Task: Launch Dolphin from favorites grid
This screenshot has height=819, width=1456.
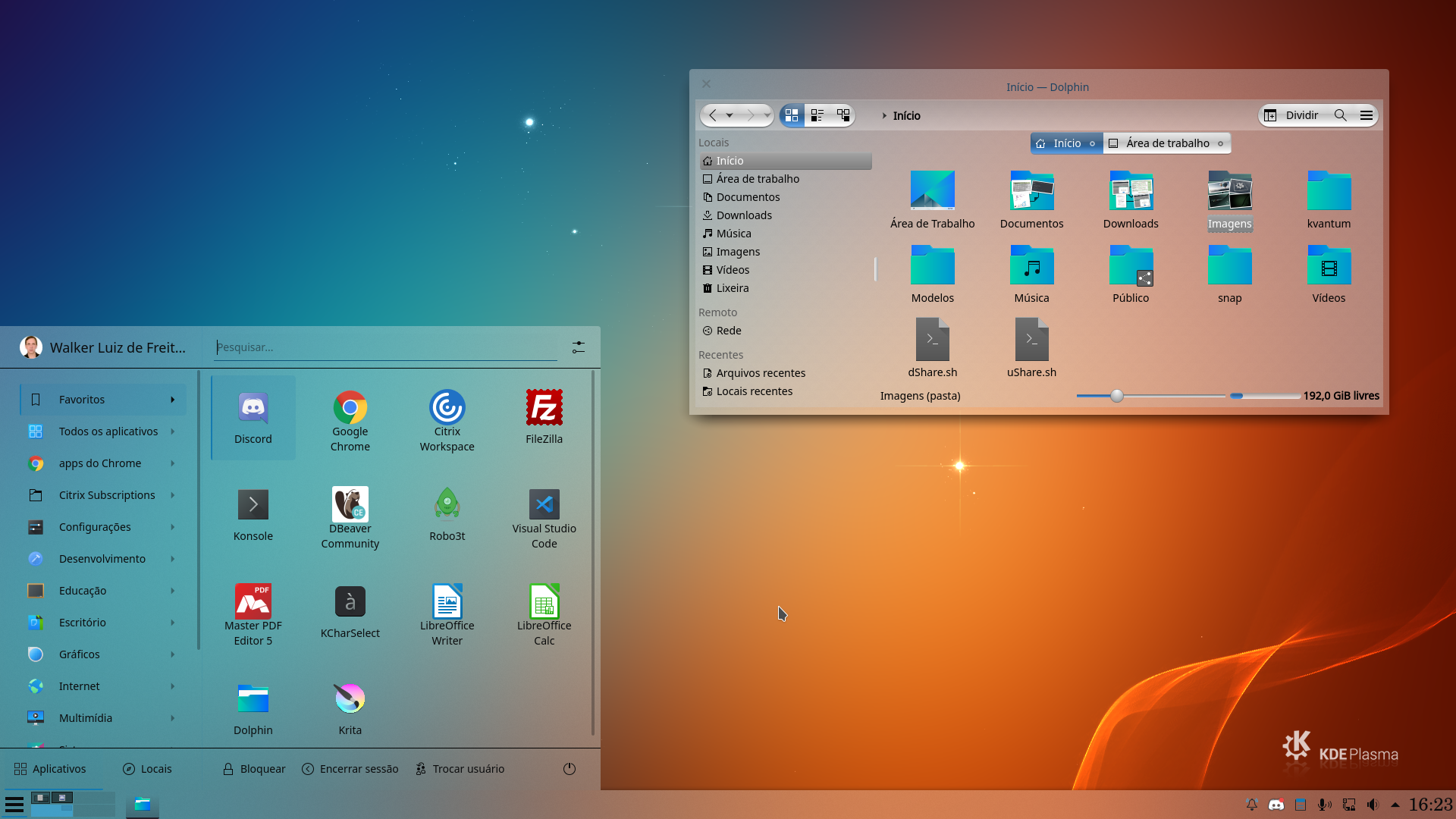Action: coord(253,709)
